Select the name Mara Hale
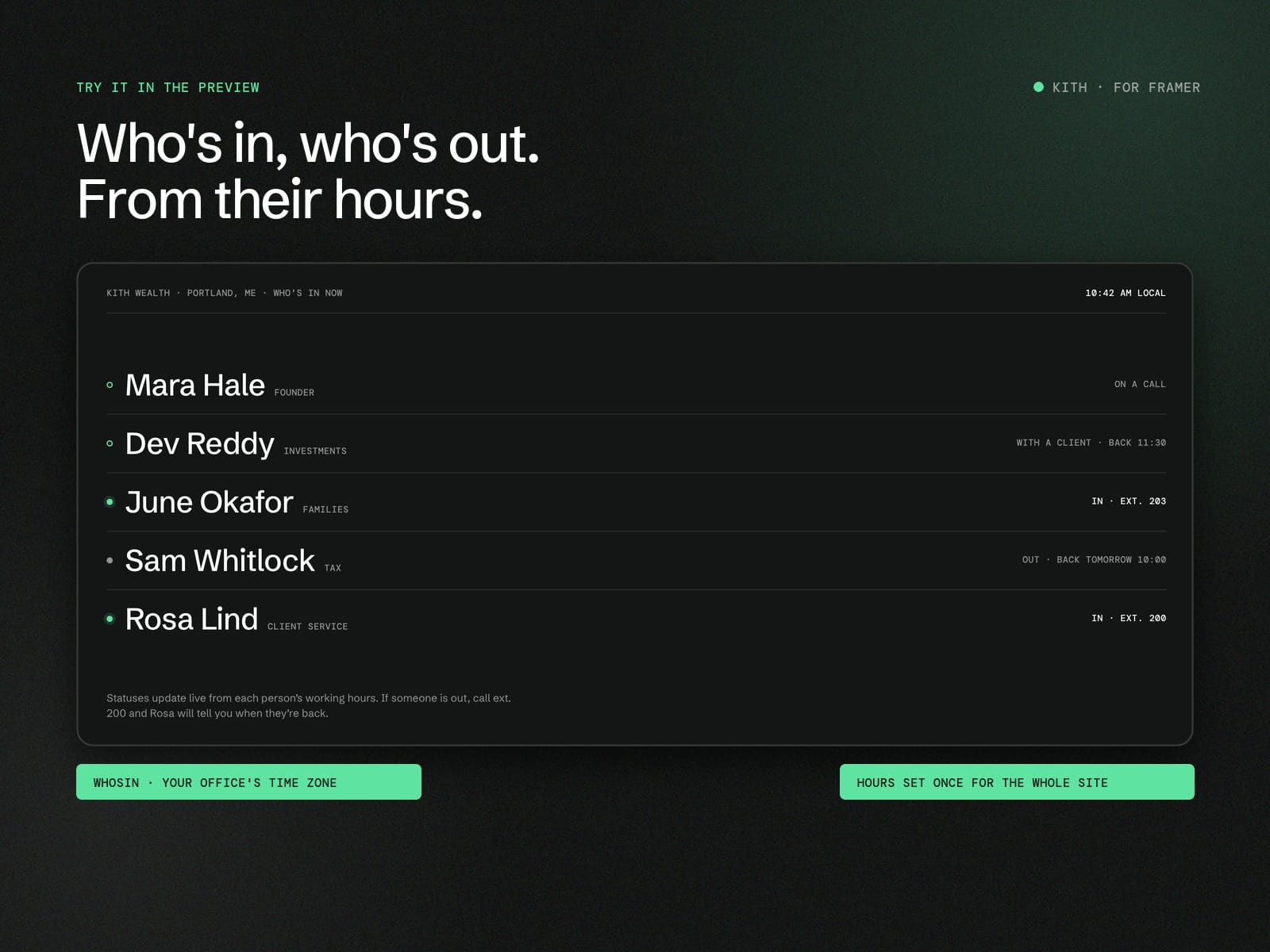1270x952 pixels. point(195,385)
